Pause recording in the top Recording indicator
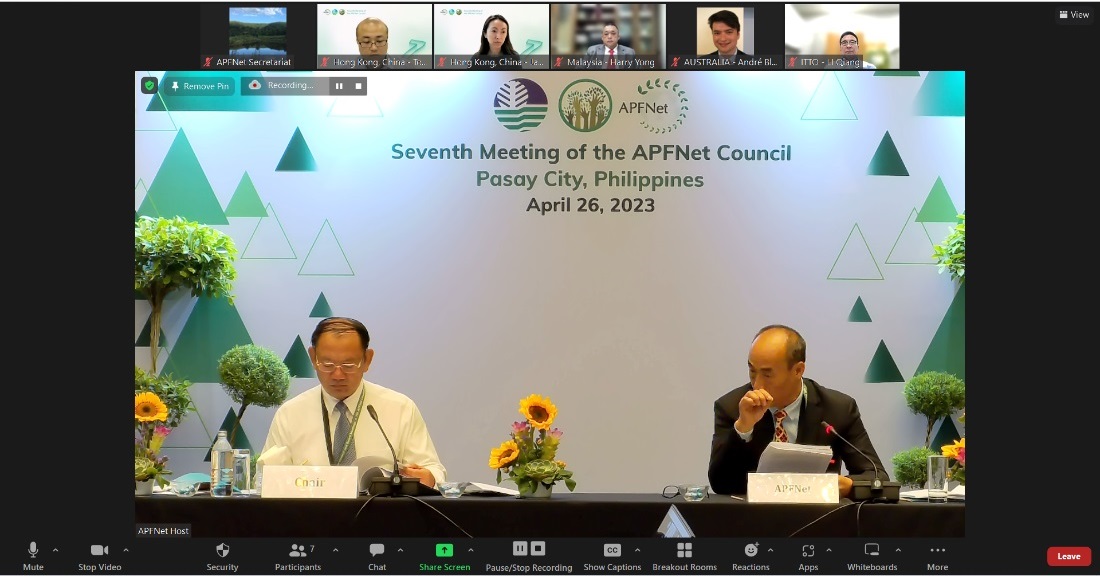Image resolution: width=1100 pixels, height=578 pixels. (339, 86)
